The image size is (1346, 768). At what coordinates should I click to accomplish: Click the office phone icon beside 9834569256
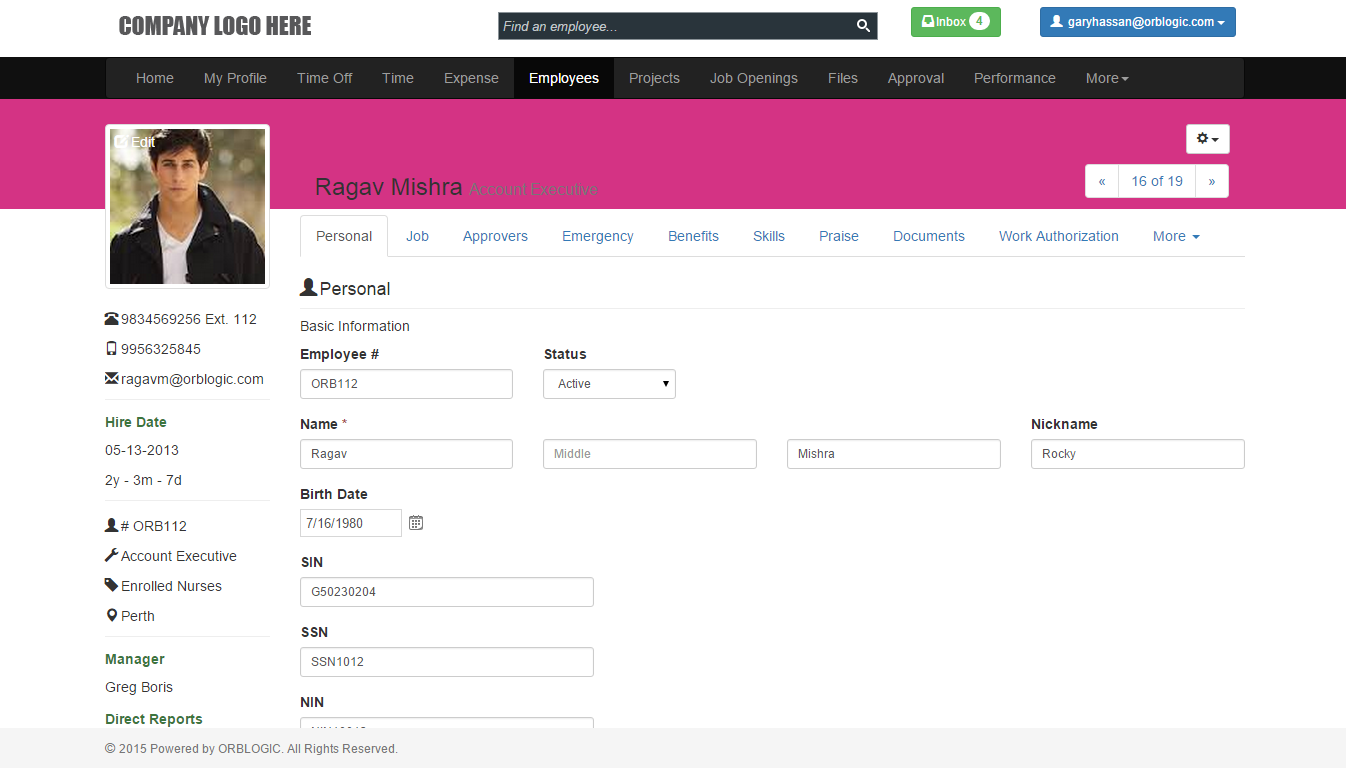(x=111, y=319)
